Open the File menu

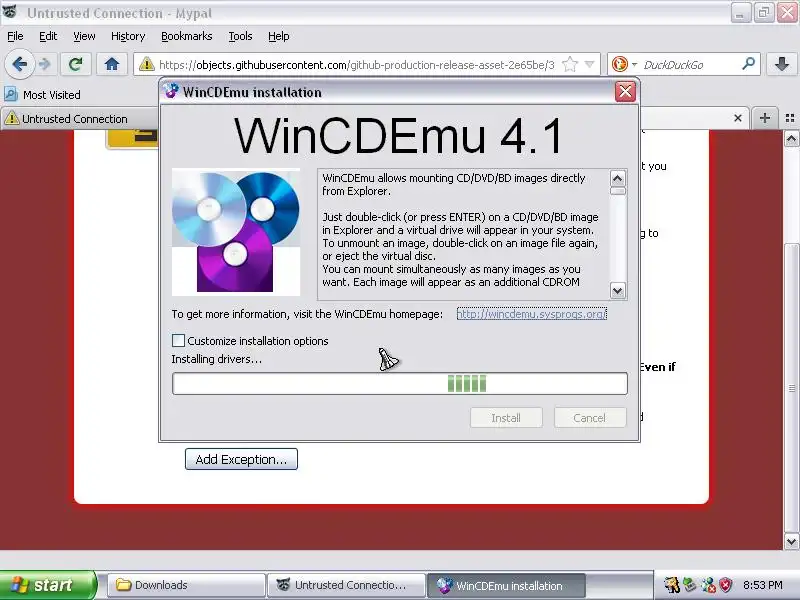[x=15, y=36]
